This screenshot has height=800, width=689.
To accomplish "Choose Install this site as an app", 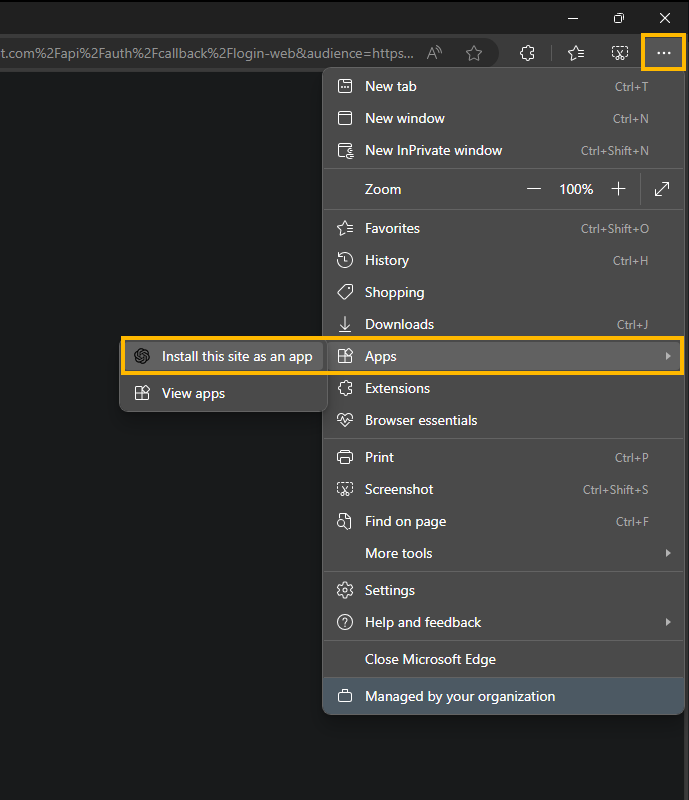I will pos(224,356).
